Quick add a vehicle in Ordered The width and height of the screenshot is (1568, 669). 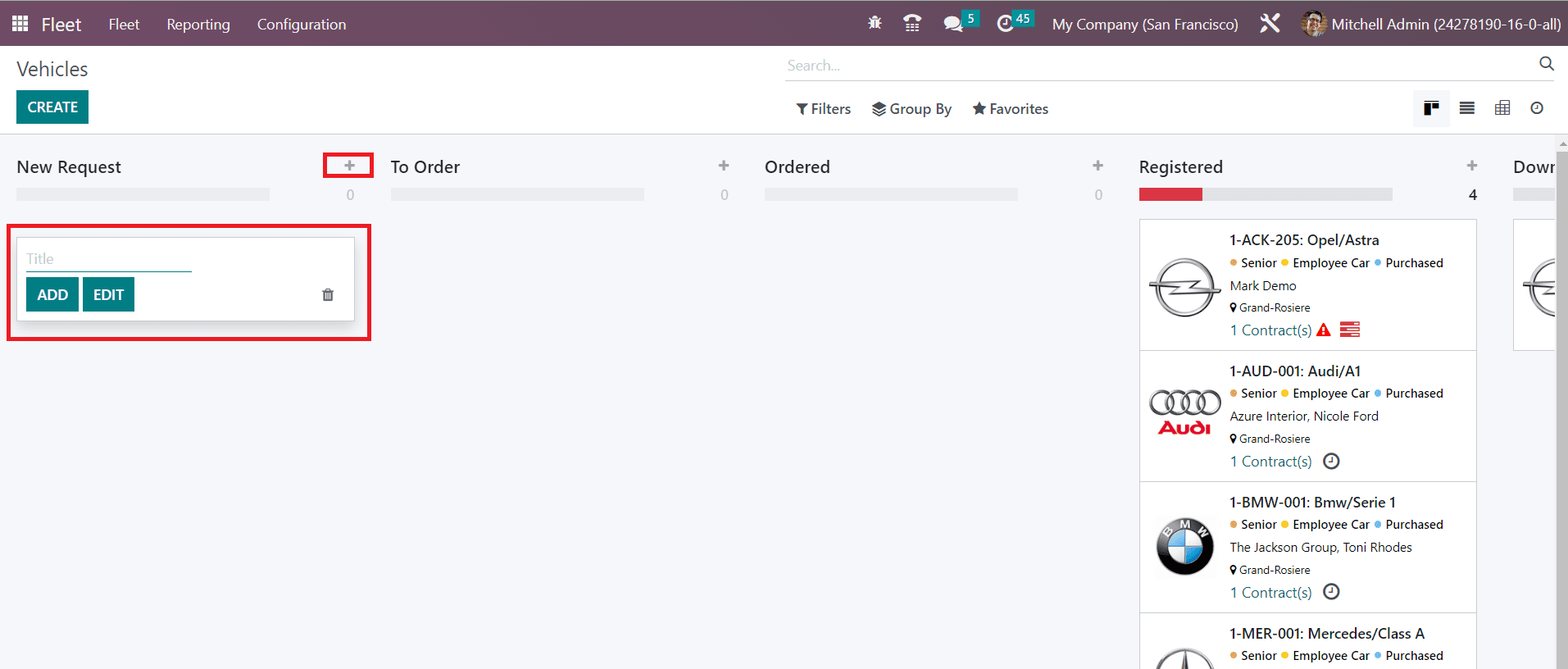(1098, 166)
